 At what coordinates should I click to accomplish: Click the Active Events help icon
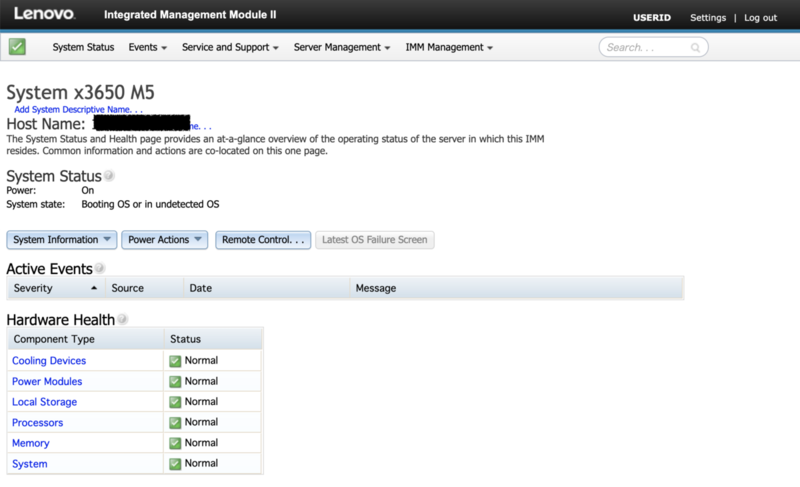(99, 268)
